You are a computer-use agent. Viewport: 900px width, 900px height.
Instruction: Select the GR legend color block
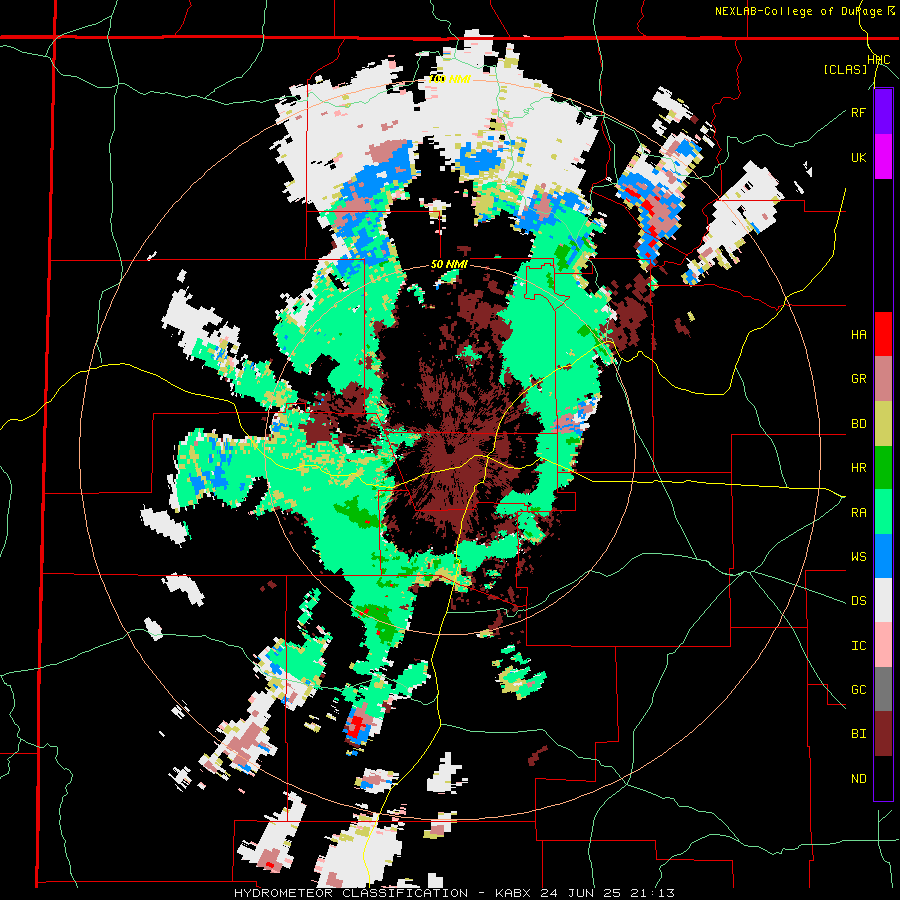tap(883, 378)
